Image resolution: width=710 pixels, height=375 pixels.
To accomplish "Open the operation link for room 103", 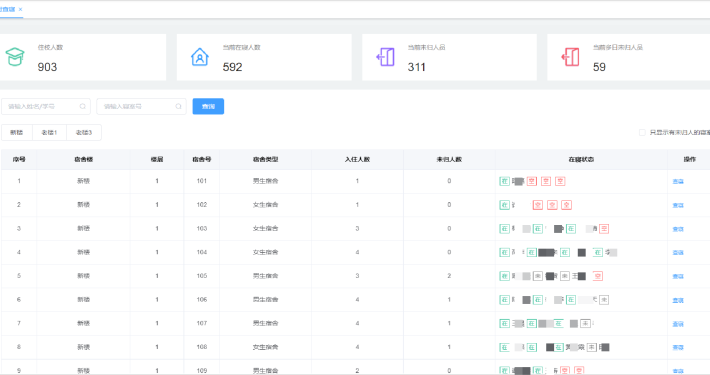I will (678, 229).
